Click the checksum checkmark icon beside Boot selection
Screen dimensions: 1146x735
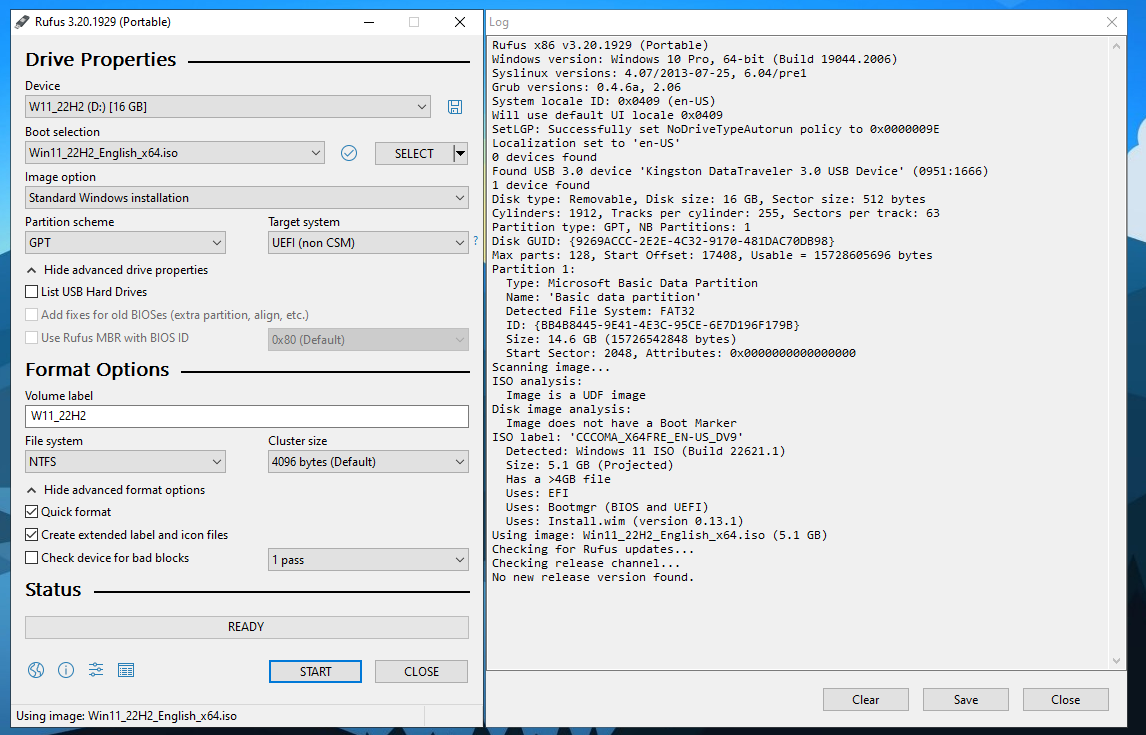point(349,153)
